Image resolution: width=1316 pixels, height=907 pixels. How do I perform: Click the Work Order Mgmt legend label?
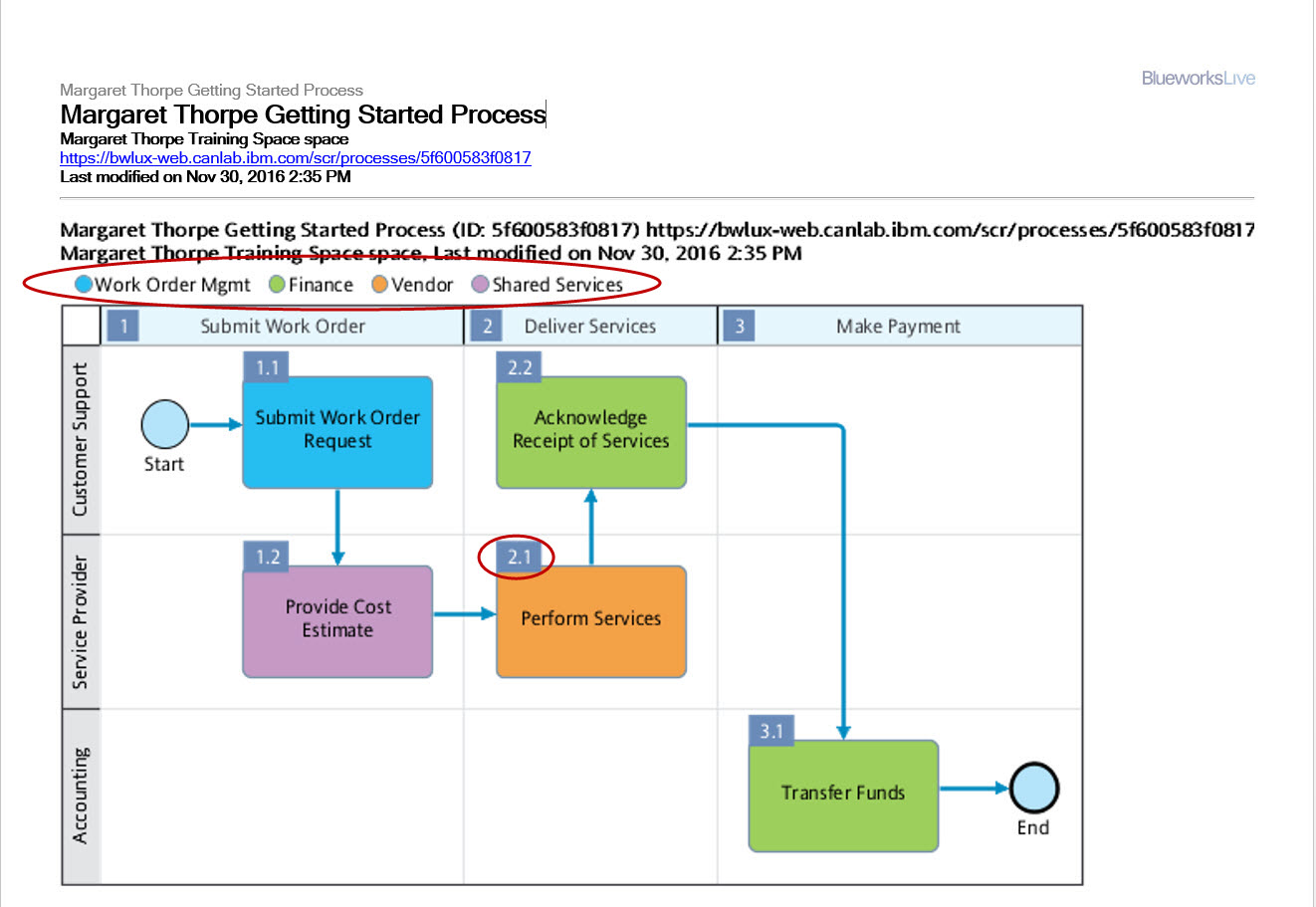point(172,285)
